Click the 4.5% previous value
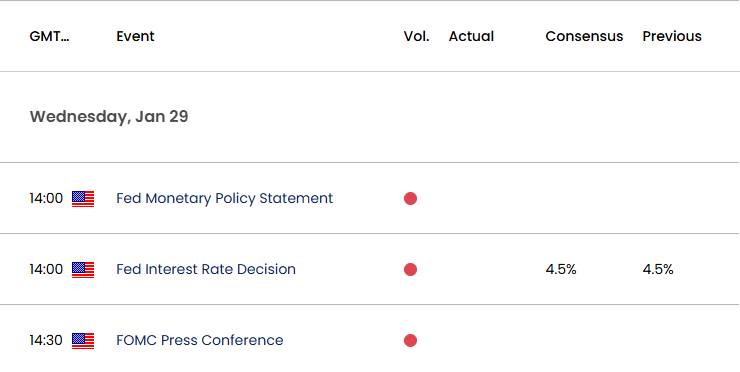Viewport: 740px width, 372px height. tap(658, 269)
